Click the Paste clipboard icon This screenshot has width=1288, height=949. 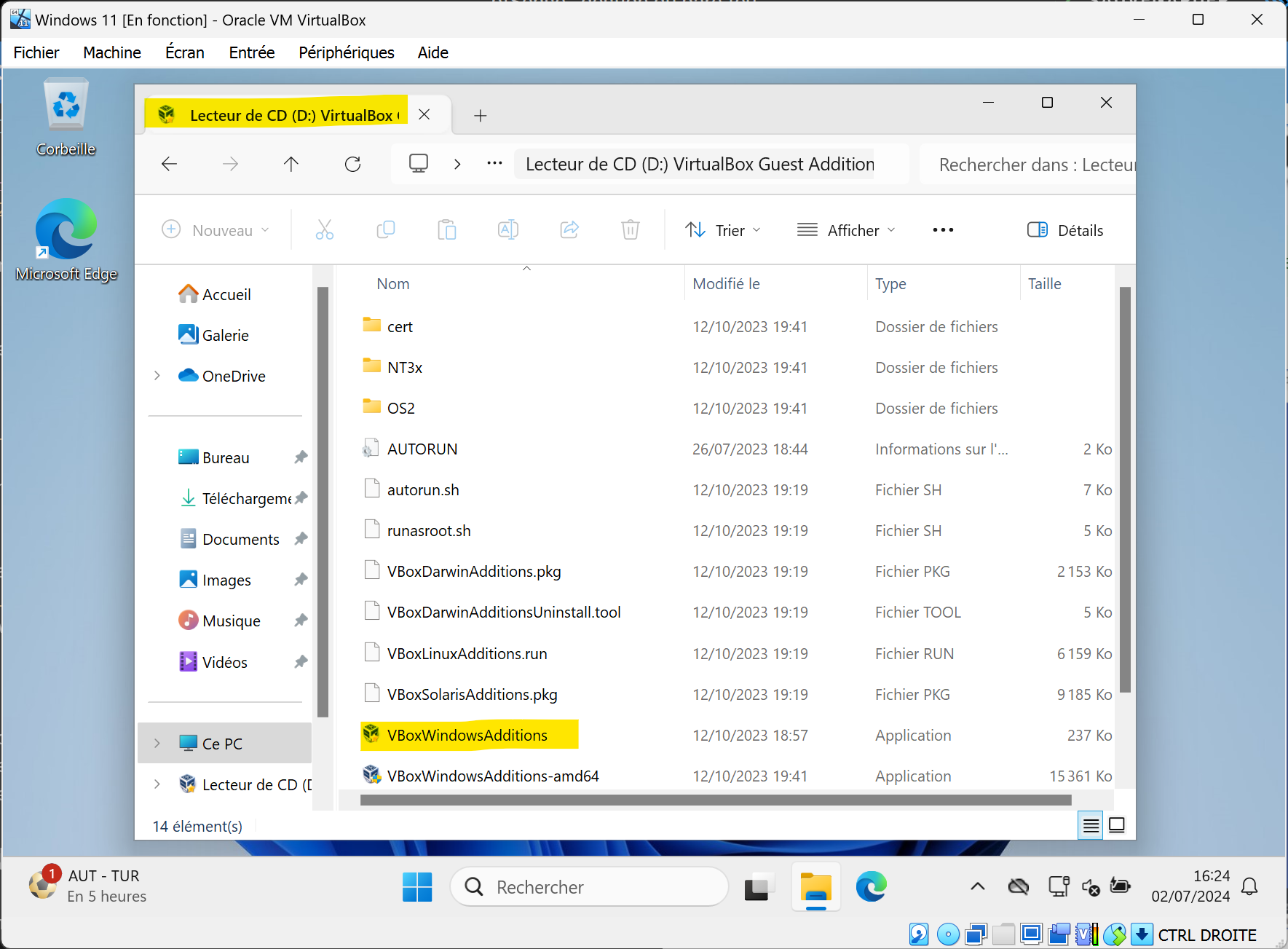point(447,230)
